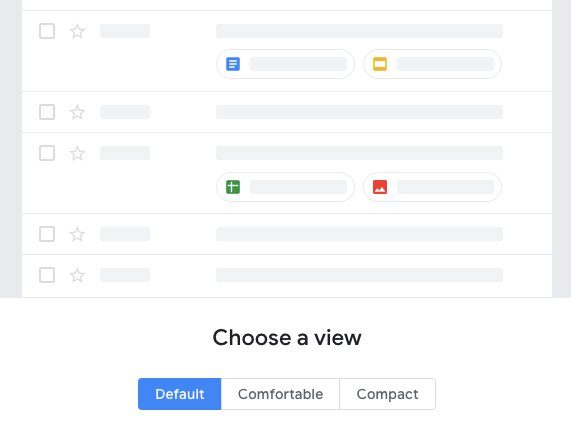This screenshot has width=571, height=428.
Task: Open the image attachment chip
Action: [432, 187]
